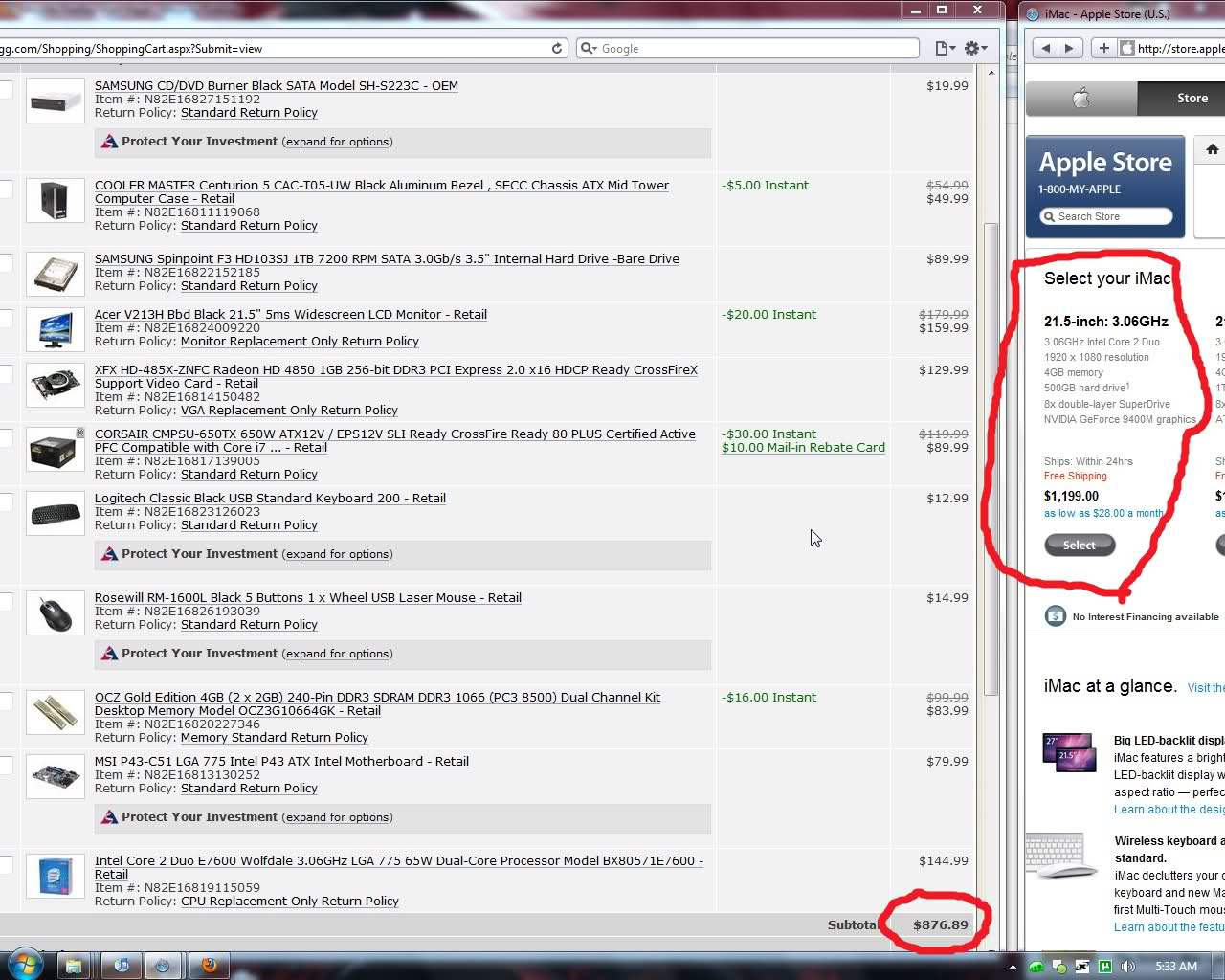Expand options under Logitech keyboard

[338, 554]
